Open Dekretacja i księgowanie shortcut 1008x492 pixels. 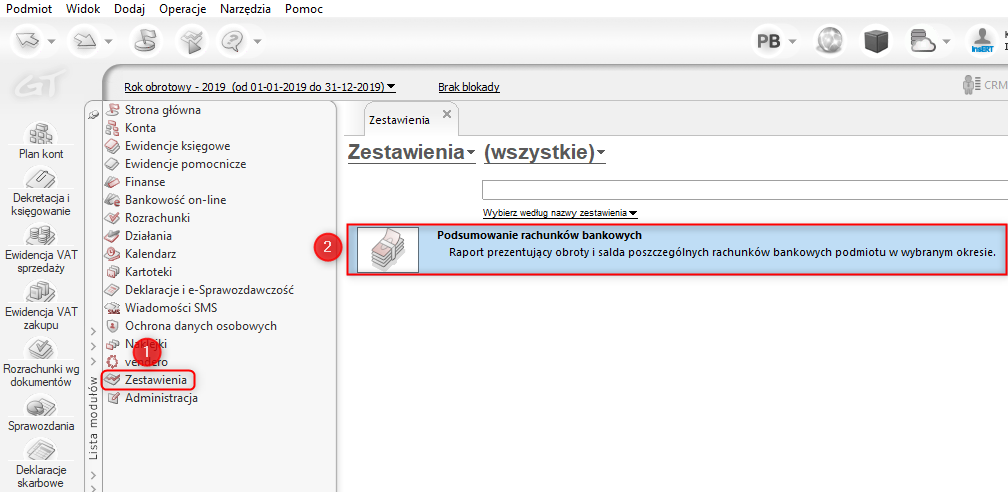[x=41, y=193]
